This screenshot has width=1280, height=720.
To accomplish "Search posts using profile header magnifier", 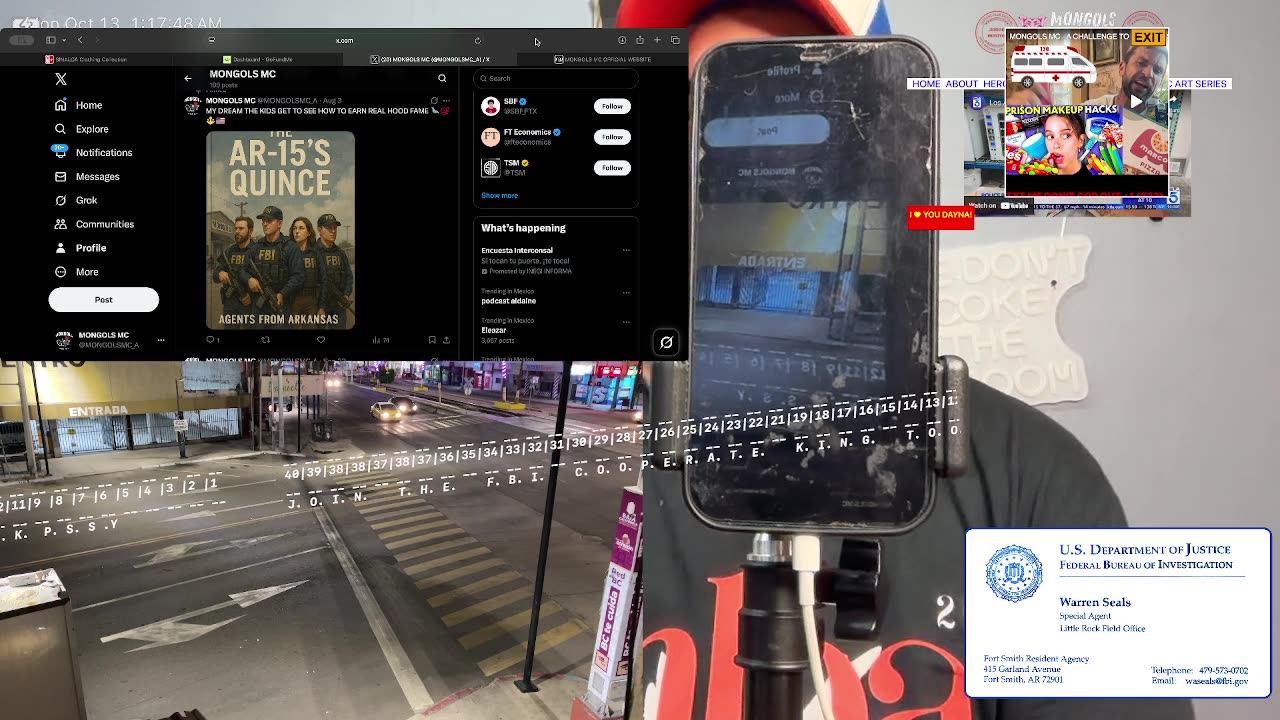I will coord(442,78).
